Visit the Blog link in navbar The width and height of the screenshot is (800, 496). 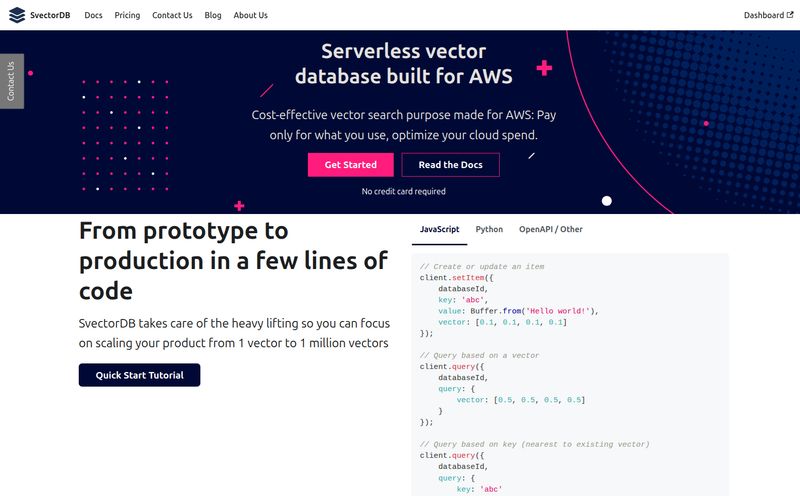click(213, 15)
